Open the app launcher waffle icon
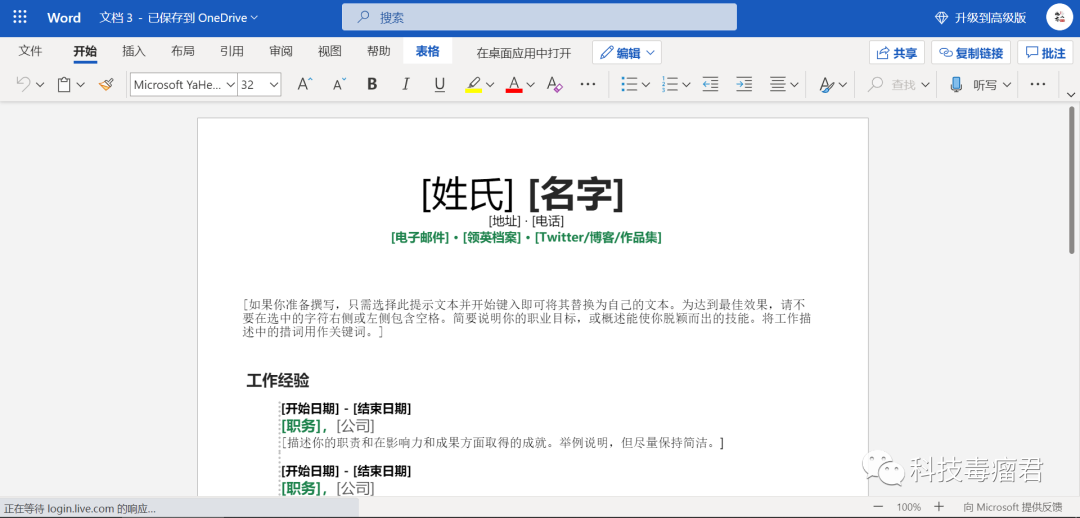This screenshot has height=518, width=1080. pos(20,18)
